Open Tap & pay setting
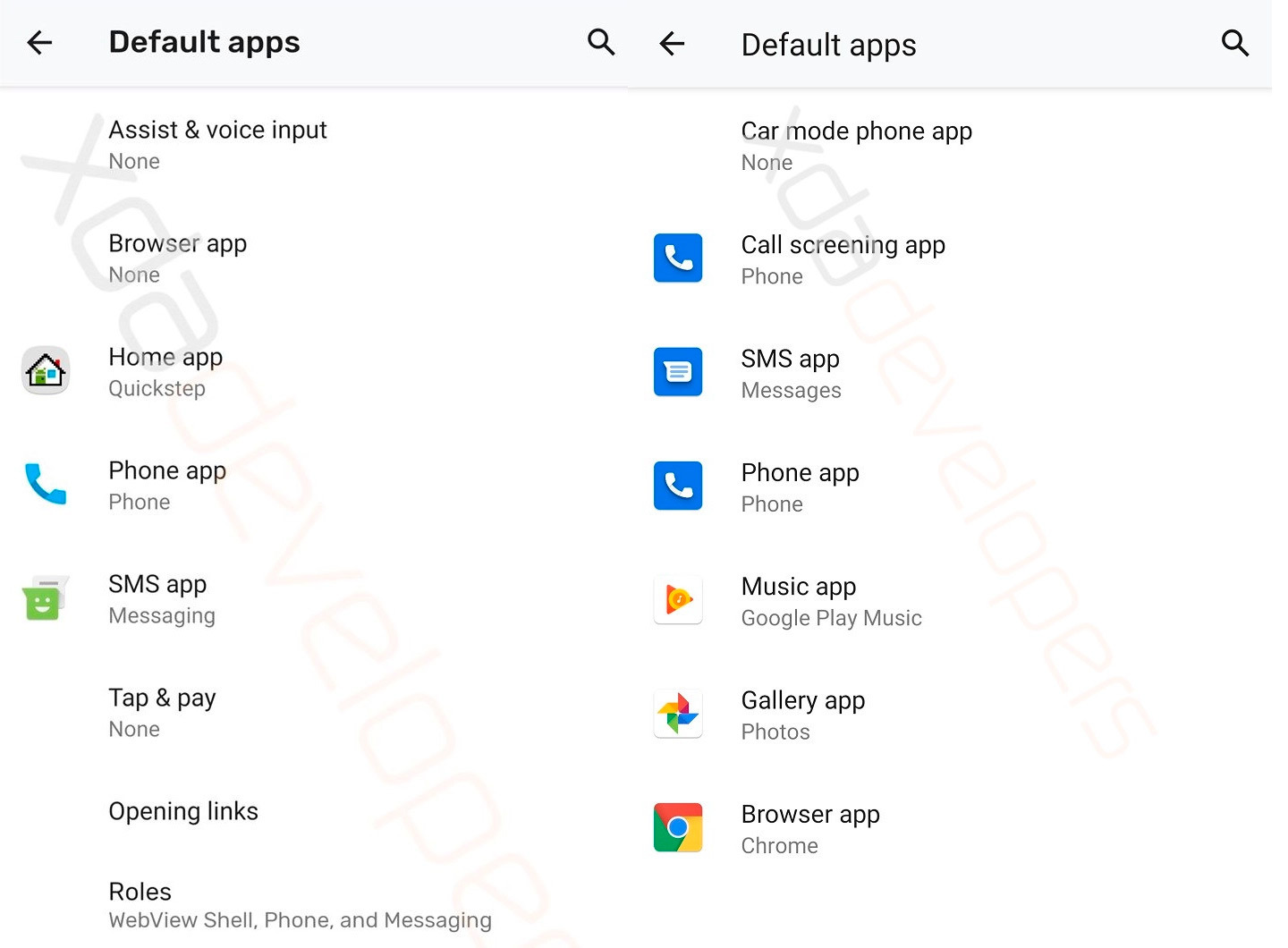The width and height of the screenshot is (1288, 948). tap(314, 713)
